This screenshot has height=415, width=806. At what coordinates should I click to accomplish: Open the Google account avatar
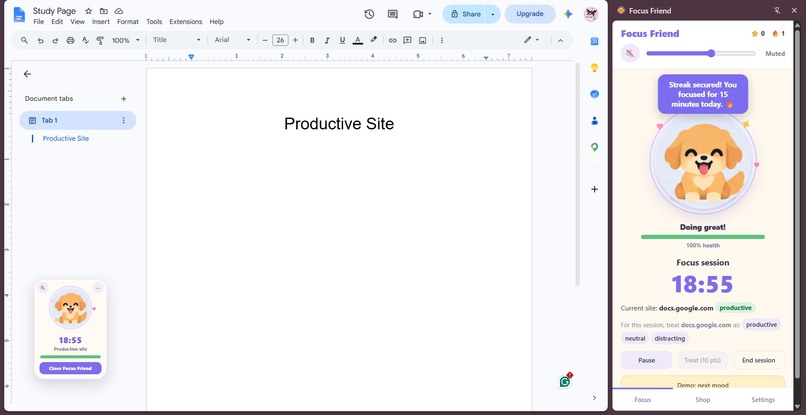(x=591, y=14)
